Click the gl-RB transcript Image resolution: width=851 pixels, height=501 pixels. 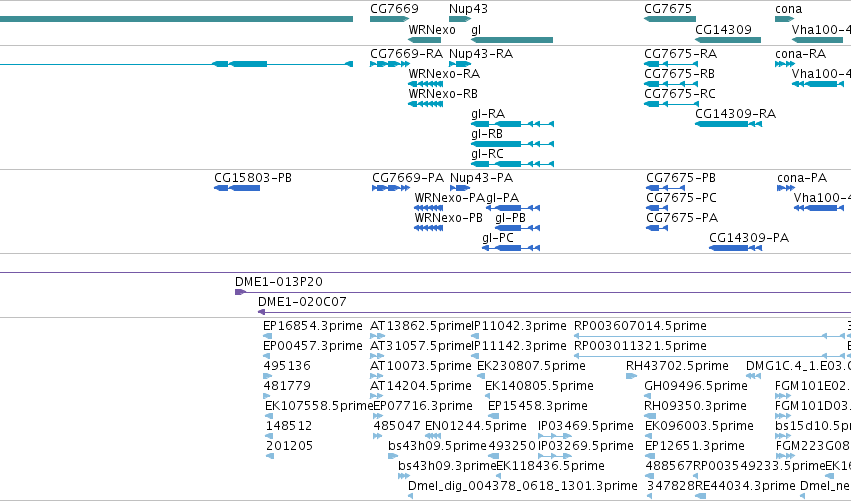tap(512, 144)
